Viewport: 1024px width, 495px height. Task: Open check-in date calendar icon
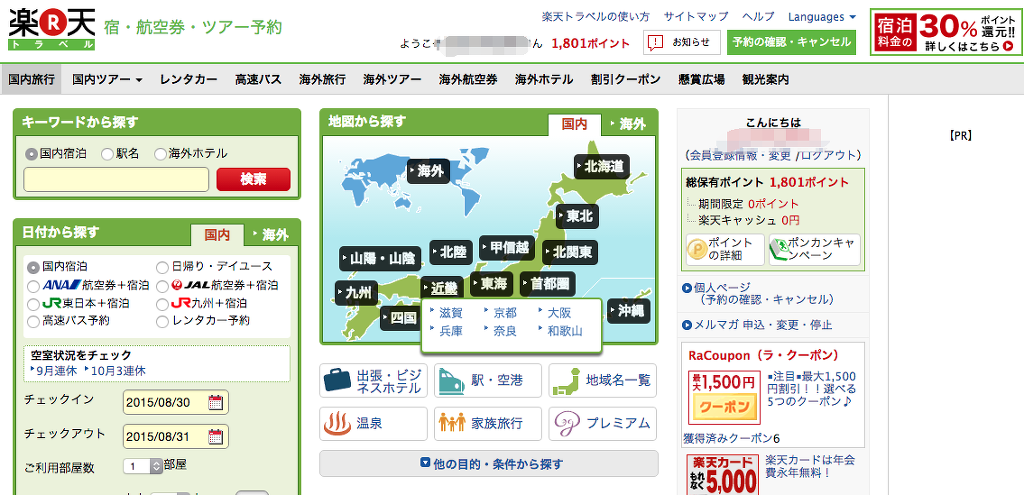pos(216,402)
